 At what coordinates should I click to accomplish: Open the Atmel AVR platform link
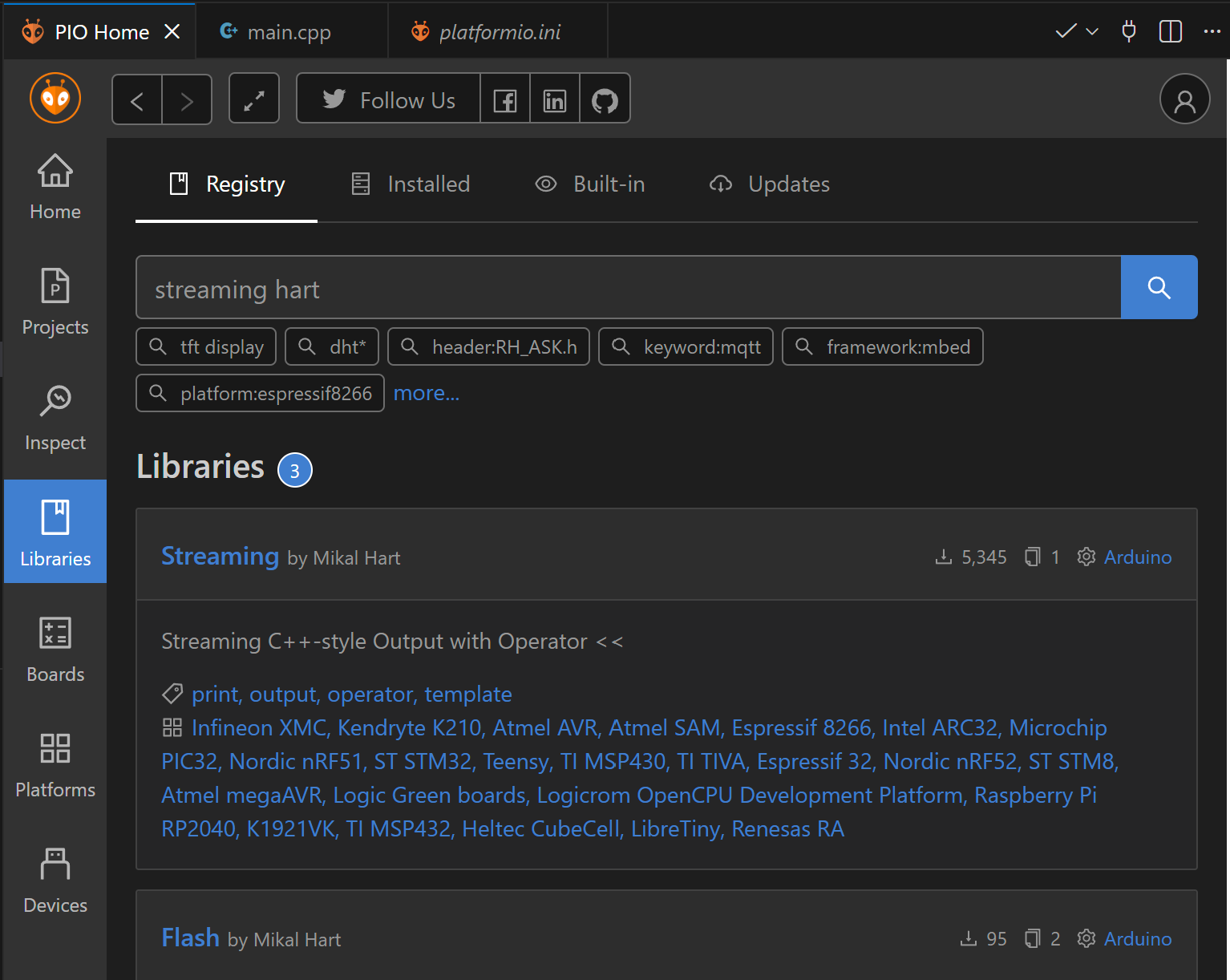pos(544,728)
